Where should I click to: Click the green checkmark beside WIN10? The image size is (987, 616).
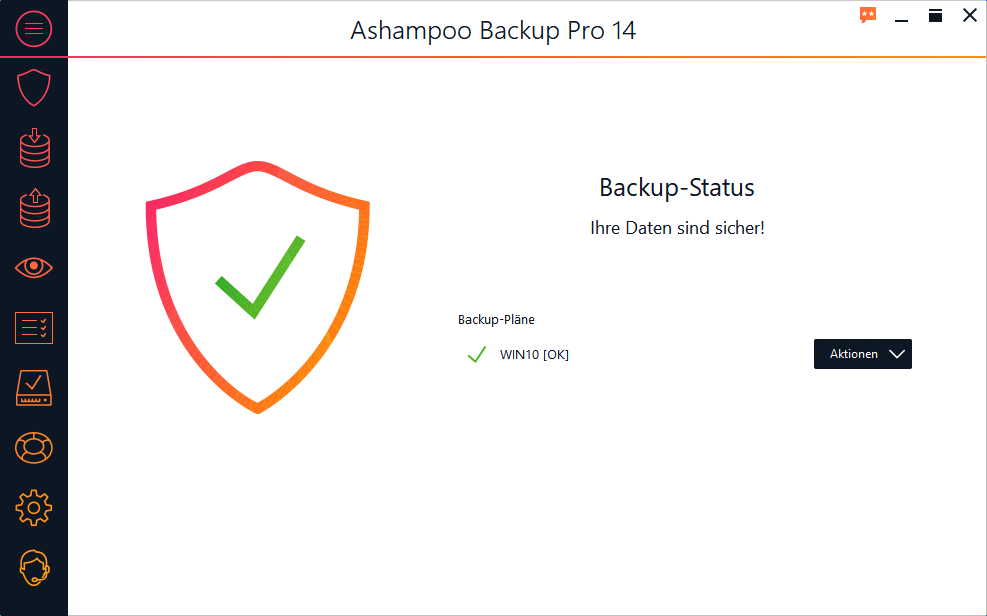pyautogui.click(x=477, y=354)
